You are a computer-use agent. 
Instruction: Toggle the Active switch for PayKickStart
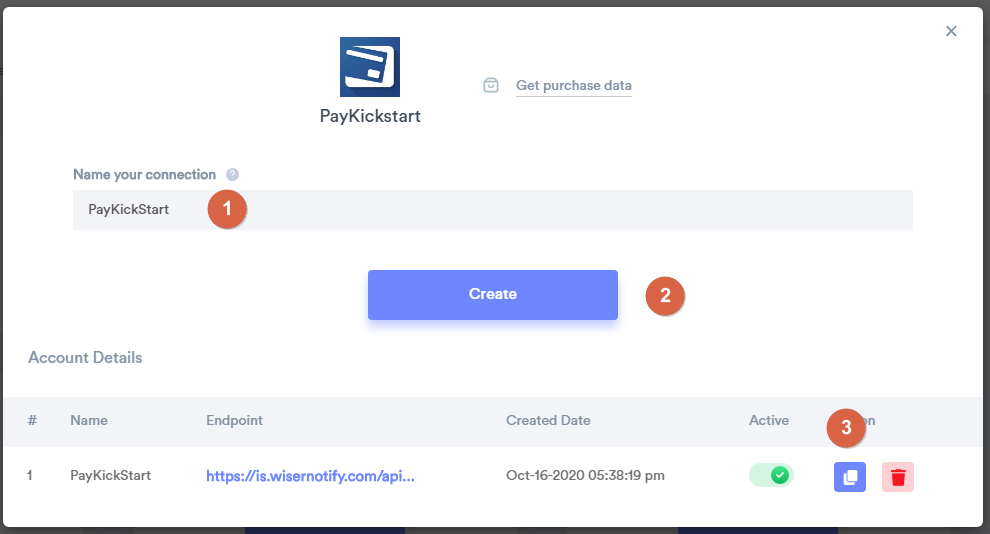click(771, 475)
